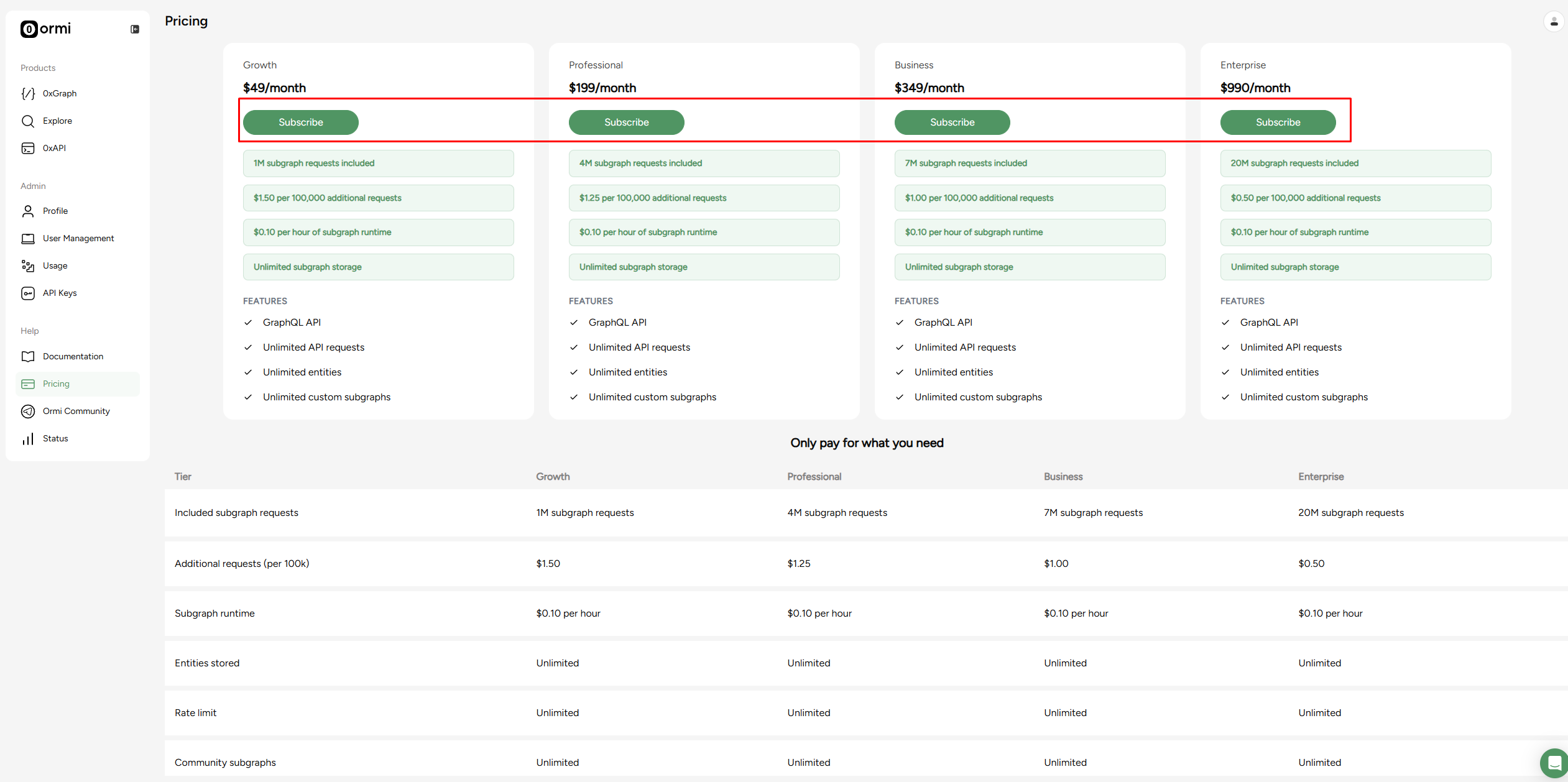Viewport: 1568px width, 782px height.
Task: Open 0xGraph from the Products sidebar
Action: coord(29,93)
